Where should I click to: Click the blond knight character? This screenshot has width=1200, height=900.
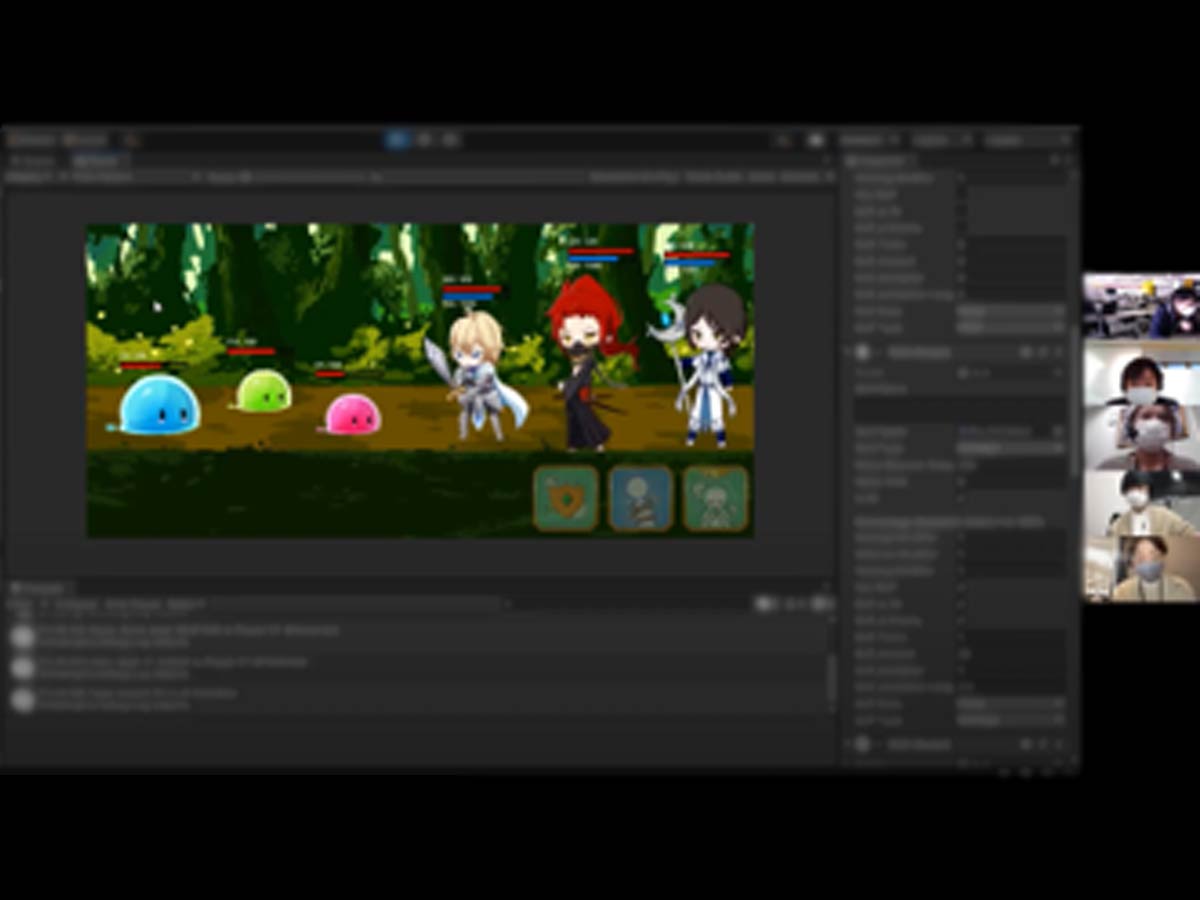tap(477, 375)
